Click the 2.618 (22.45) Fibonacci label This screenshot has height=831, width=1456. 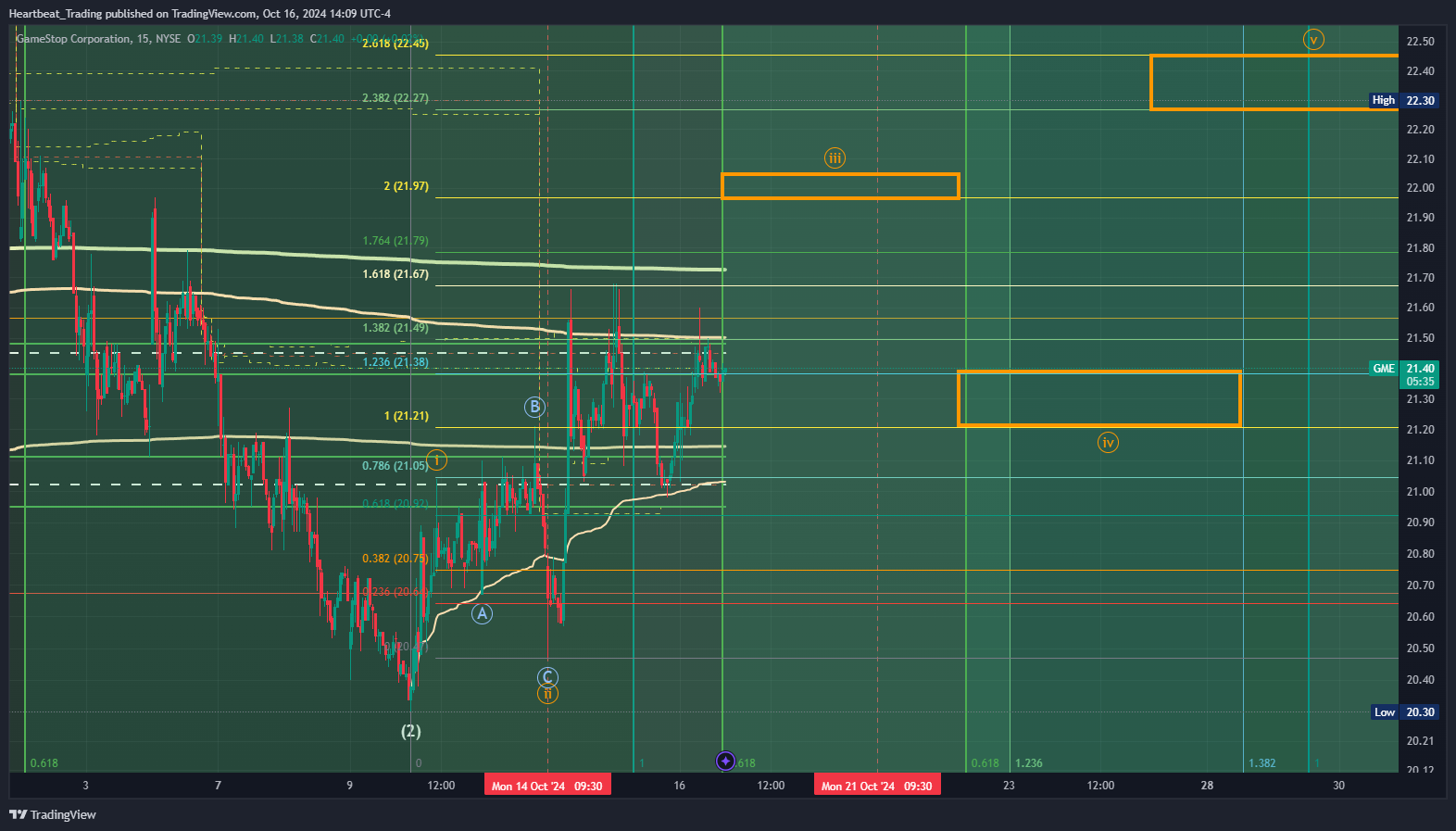[395, 43]
